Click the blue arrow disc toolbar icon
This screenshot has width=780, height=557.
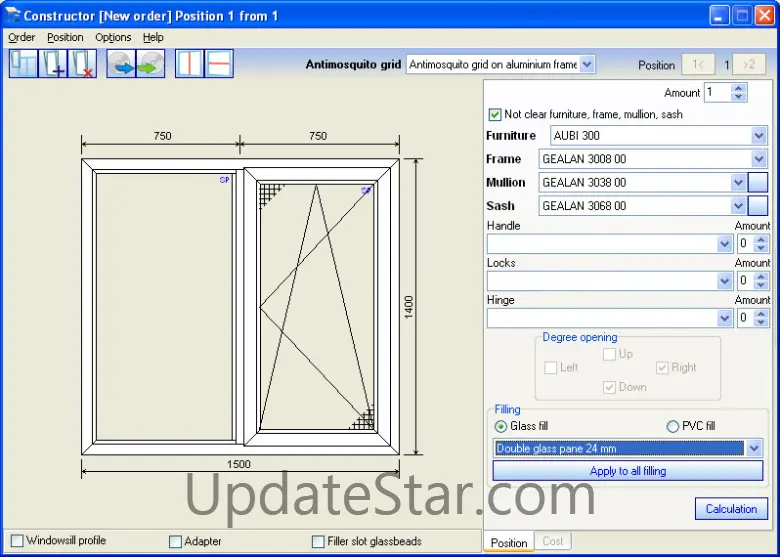[121, 64]
